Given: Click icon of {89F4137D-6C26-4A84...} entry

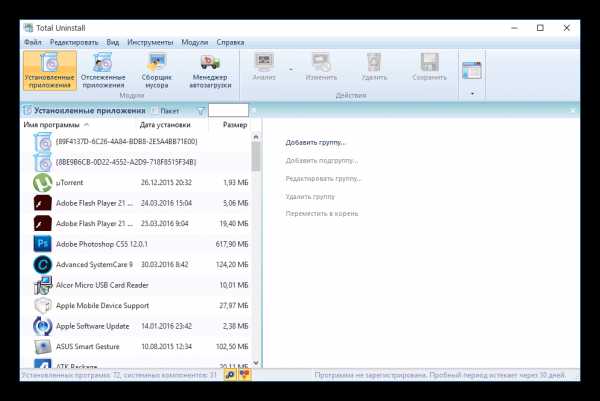Looking at the screenshot, I should (x=42, y=142).
